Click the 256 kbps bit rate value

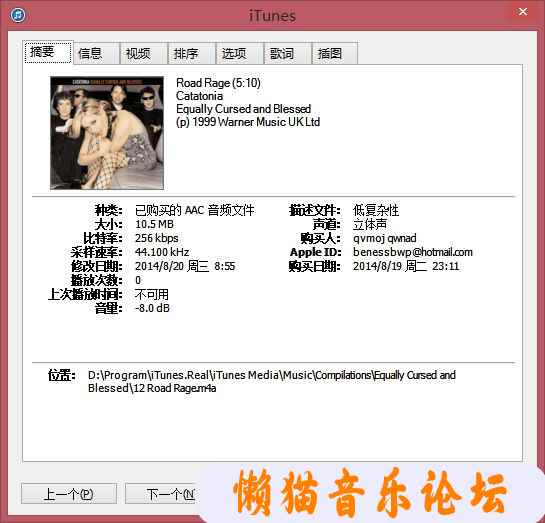click(157, 238)
